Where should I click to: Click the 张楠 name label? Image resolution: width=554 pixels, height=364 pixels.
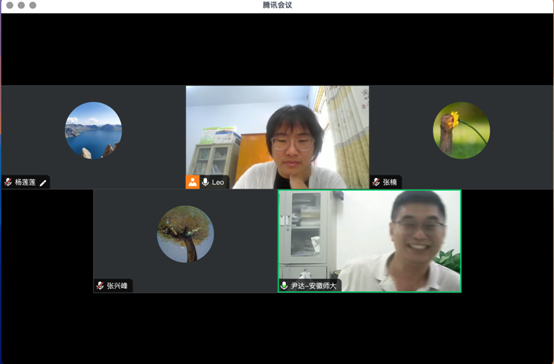[390, 182]
